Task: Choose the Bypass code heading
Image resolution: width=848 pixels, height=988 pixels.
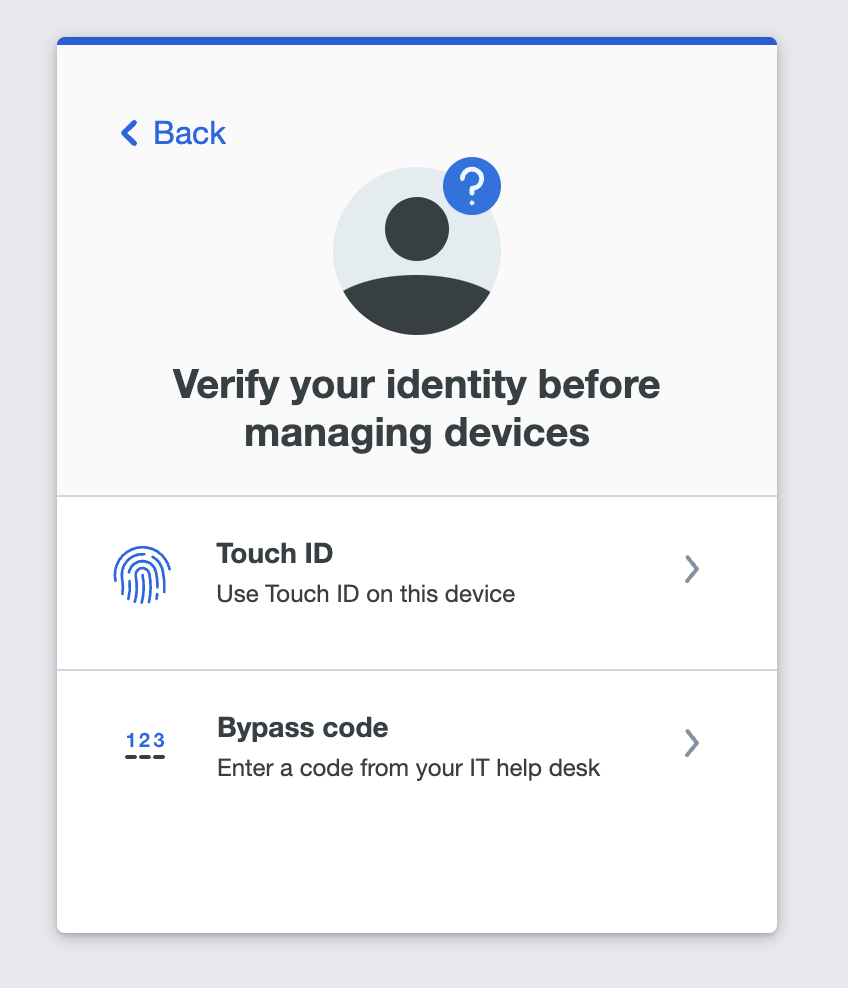Action: click(x=302, y=728)
